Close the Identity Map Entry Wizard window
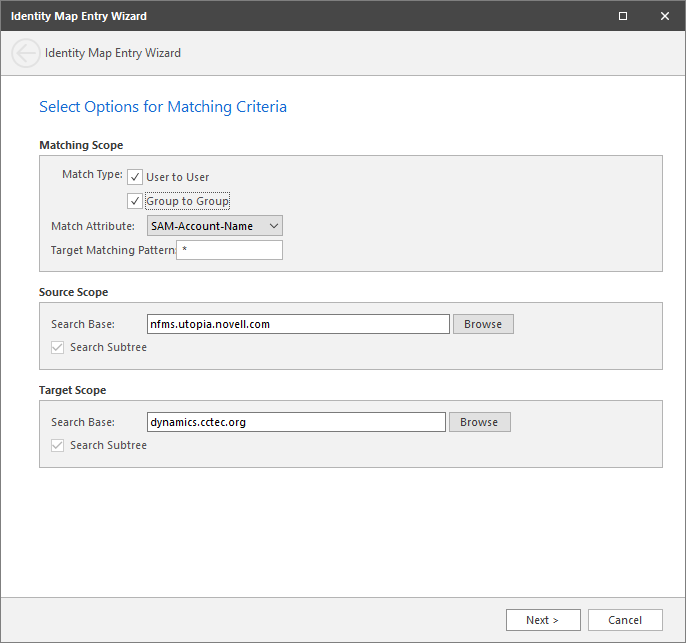This screenshot has height=643, width=686. point(665,16)
